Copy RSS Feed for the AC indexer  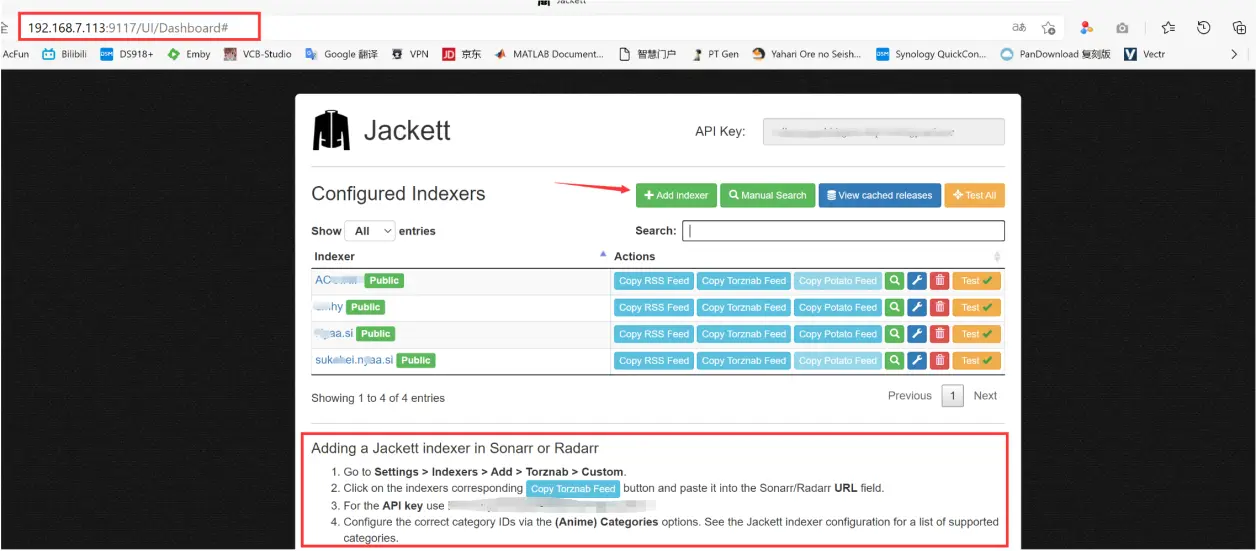[654, 281]
